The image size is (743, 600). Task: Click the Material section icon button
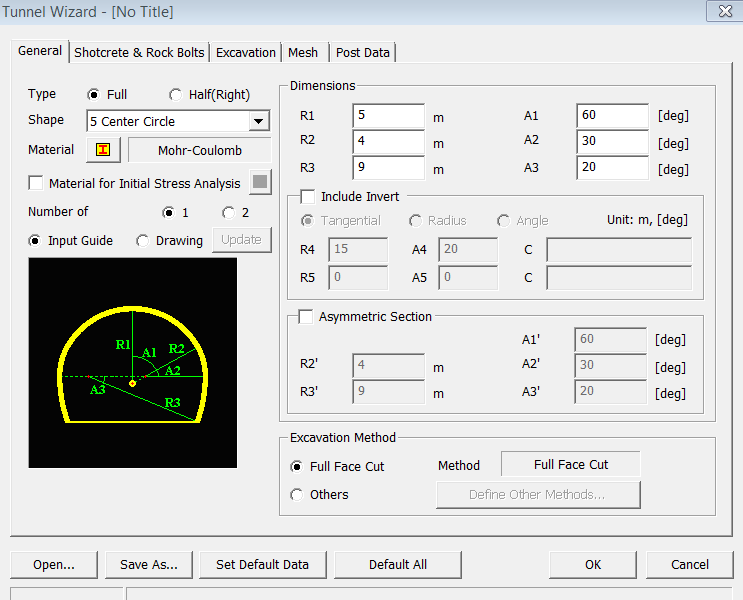point(103,150)
